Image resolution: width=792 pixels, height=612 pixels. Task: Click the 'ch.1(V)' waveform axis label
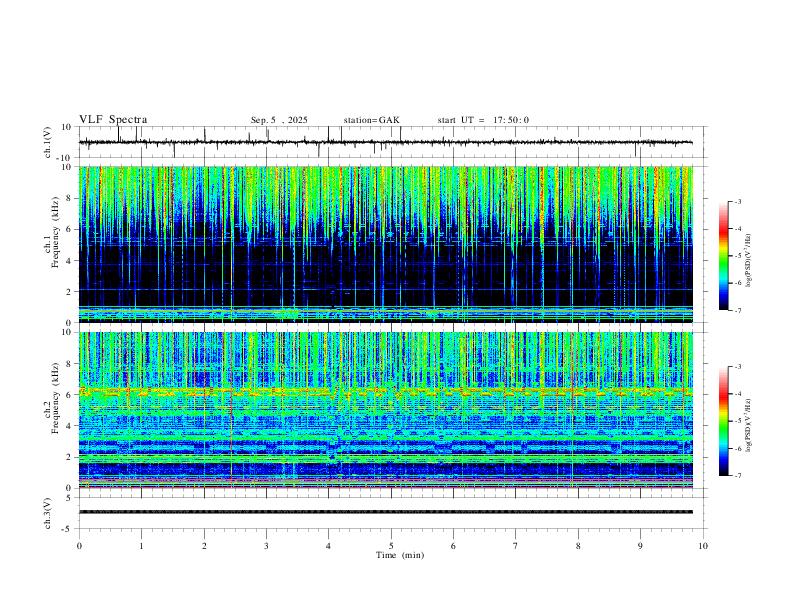[48, 142]
